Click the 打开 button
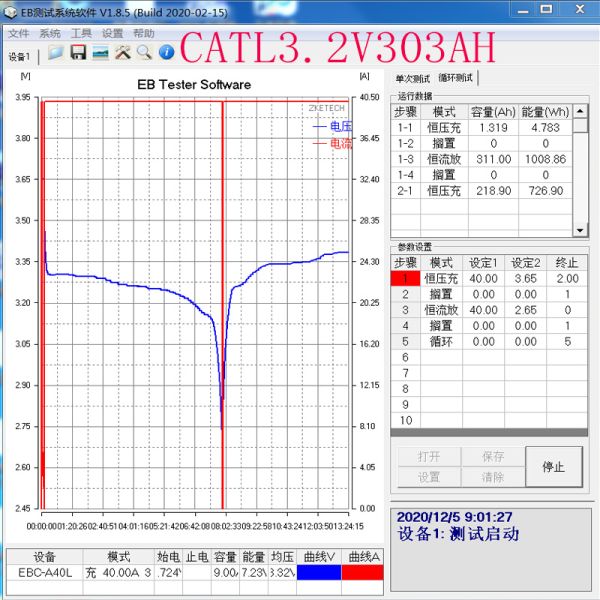 click(x=429, y=456)
